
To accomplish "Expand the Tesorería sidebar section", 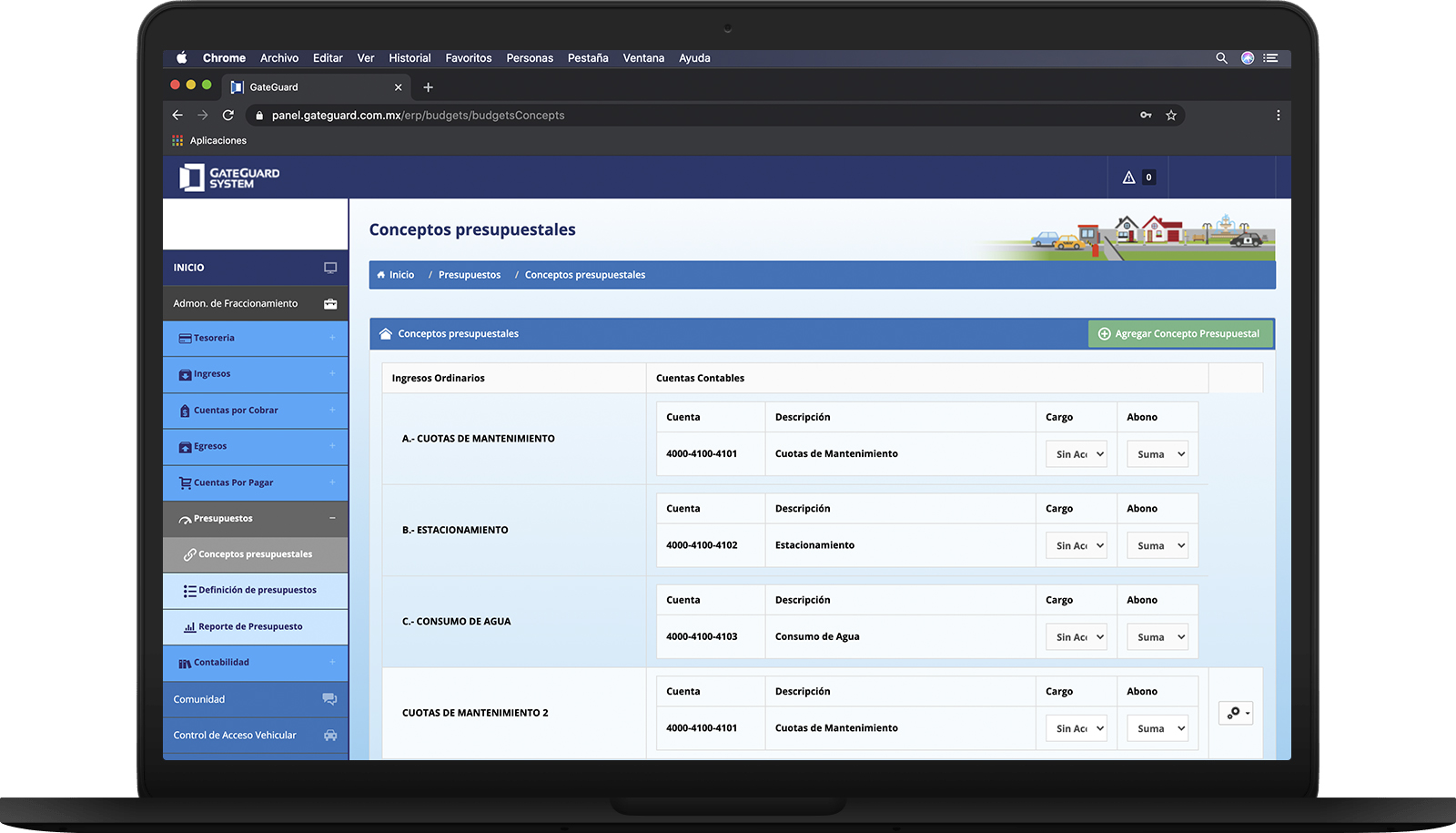I will (256, 339).
